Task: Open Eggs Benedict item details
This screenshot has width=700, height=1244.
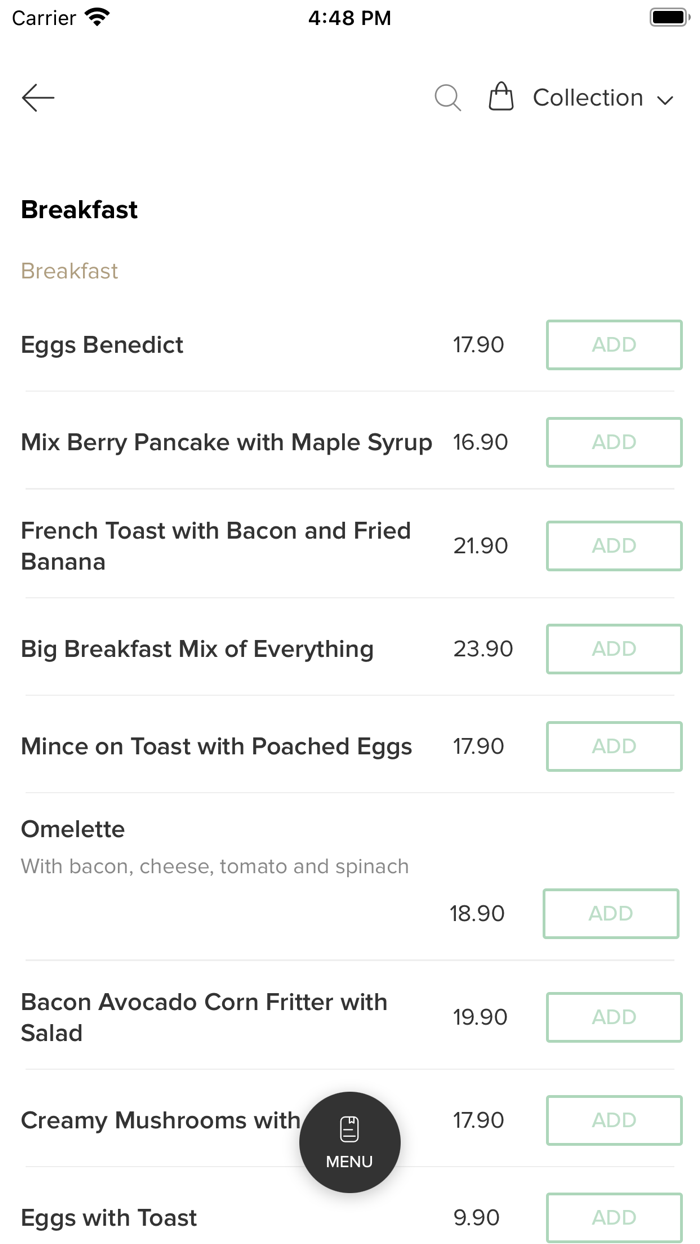Action: coord(102,345)
